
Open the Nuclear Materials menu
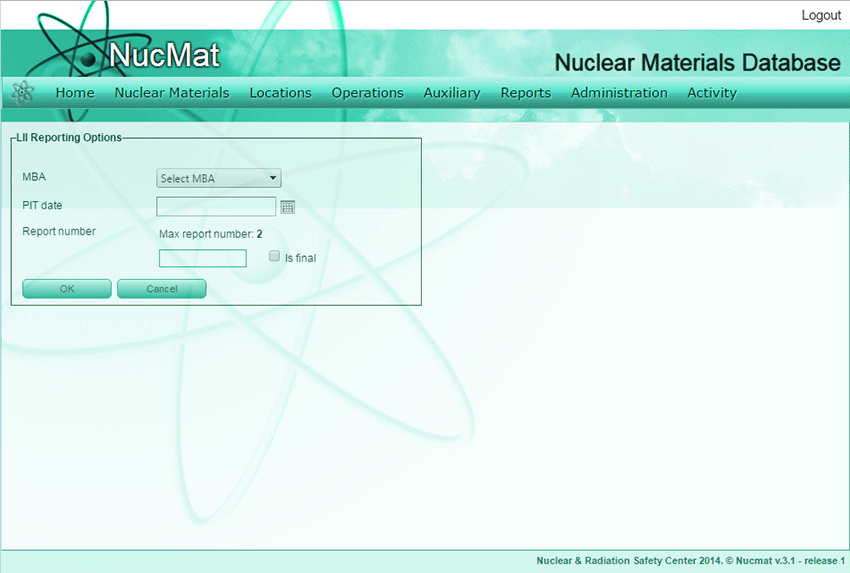pyautogui.click(x=172, y=93)
